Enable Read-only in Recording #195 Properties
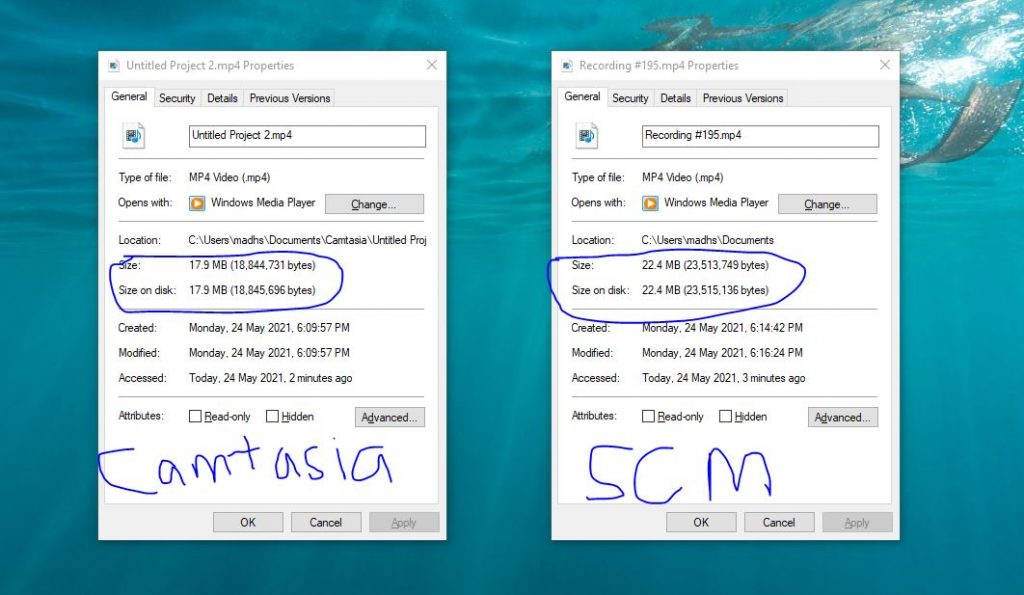 648,416
